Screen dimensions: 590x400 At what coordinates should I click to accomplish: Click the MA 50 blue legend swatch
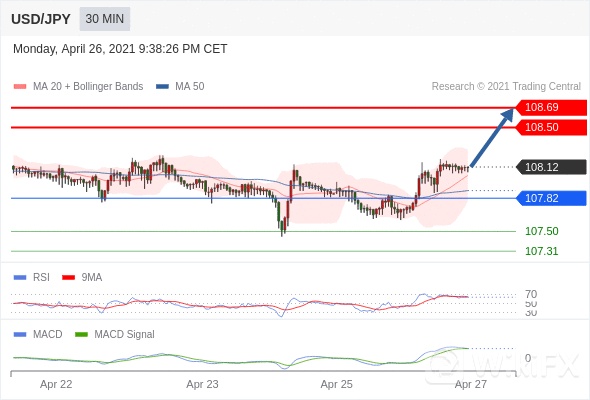162,87
